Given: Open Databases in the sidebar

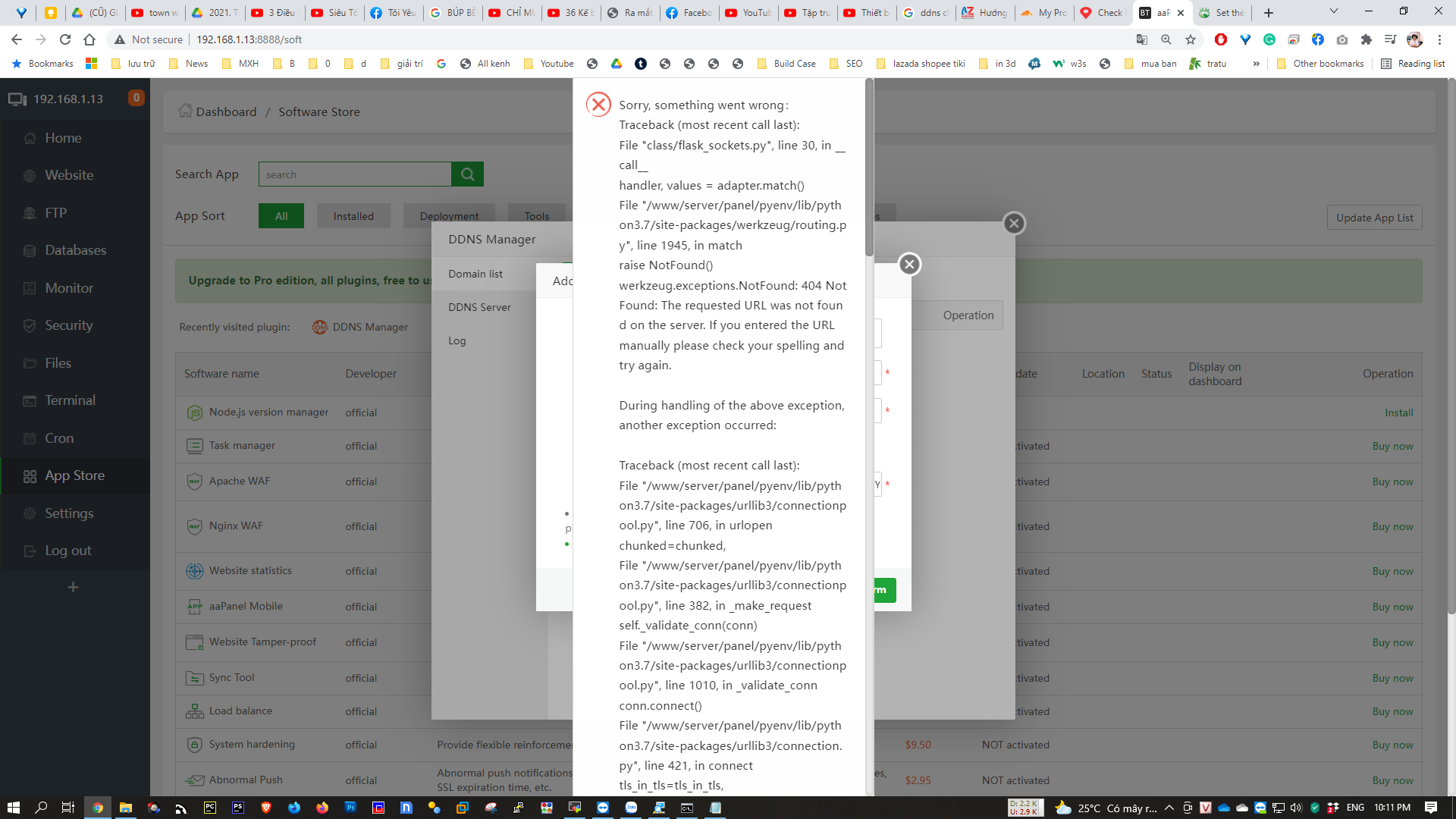Looking at the screenshot, I should coord(75,250).
